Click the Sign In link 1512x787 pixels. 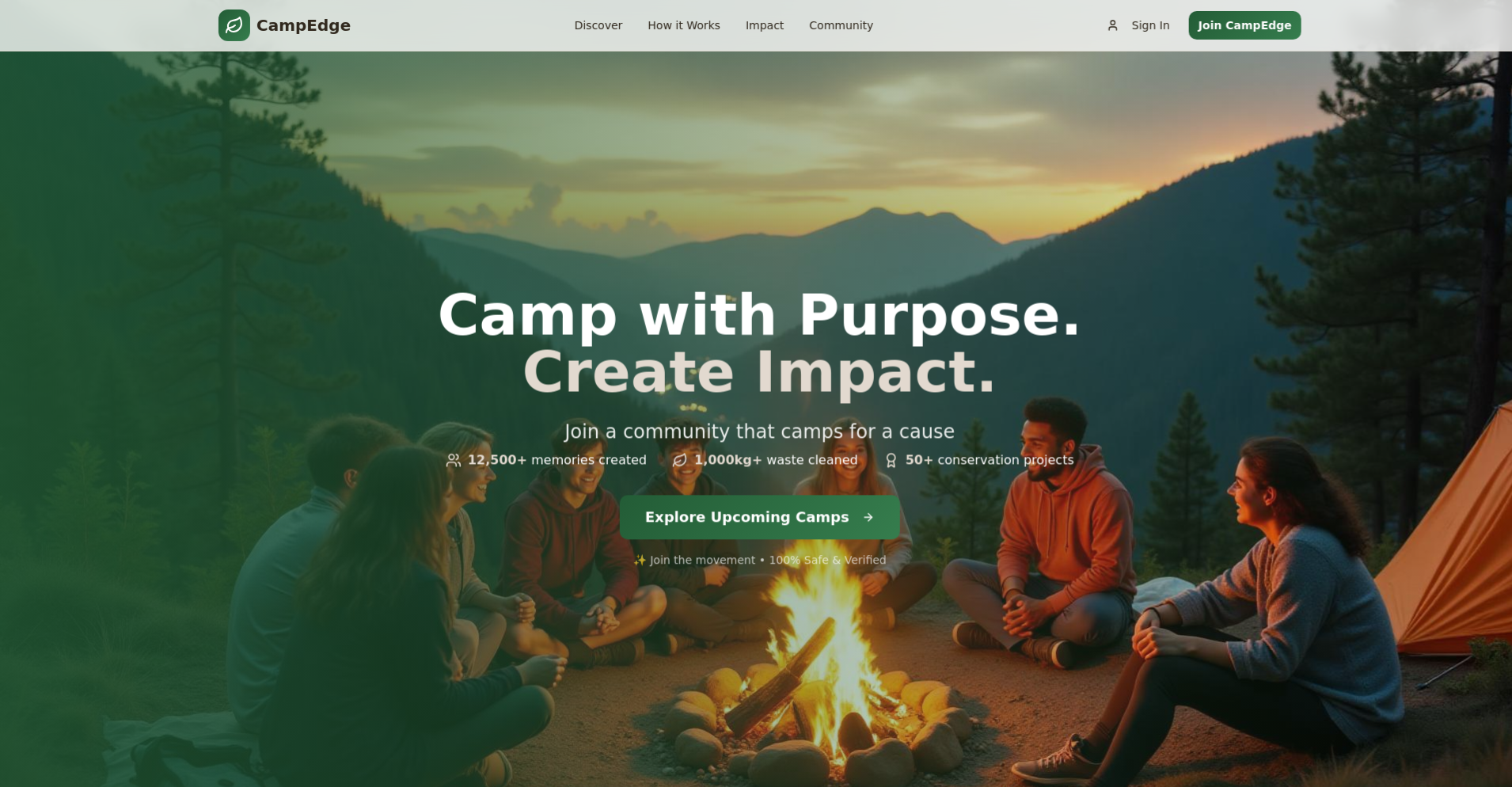point(1150,25)
